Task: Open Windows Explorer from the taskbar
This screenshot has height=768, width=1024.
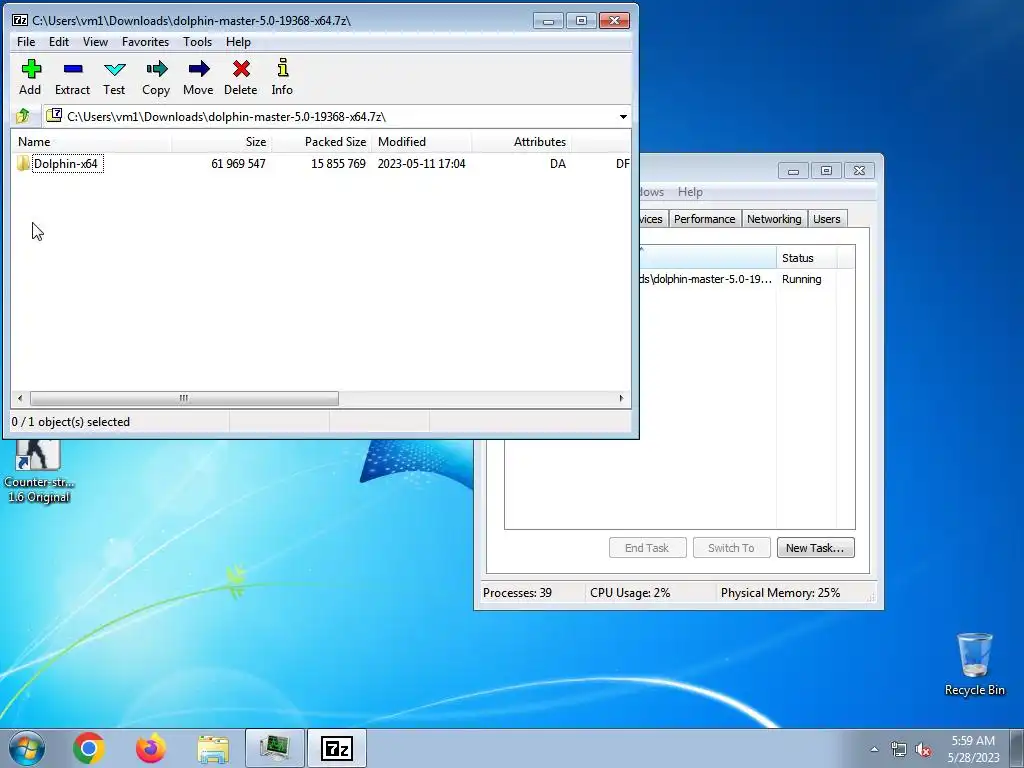Action: 213,748
